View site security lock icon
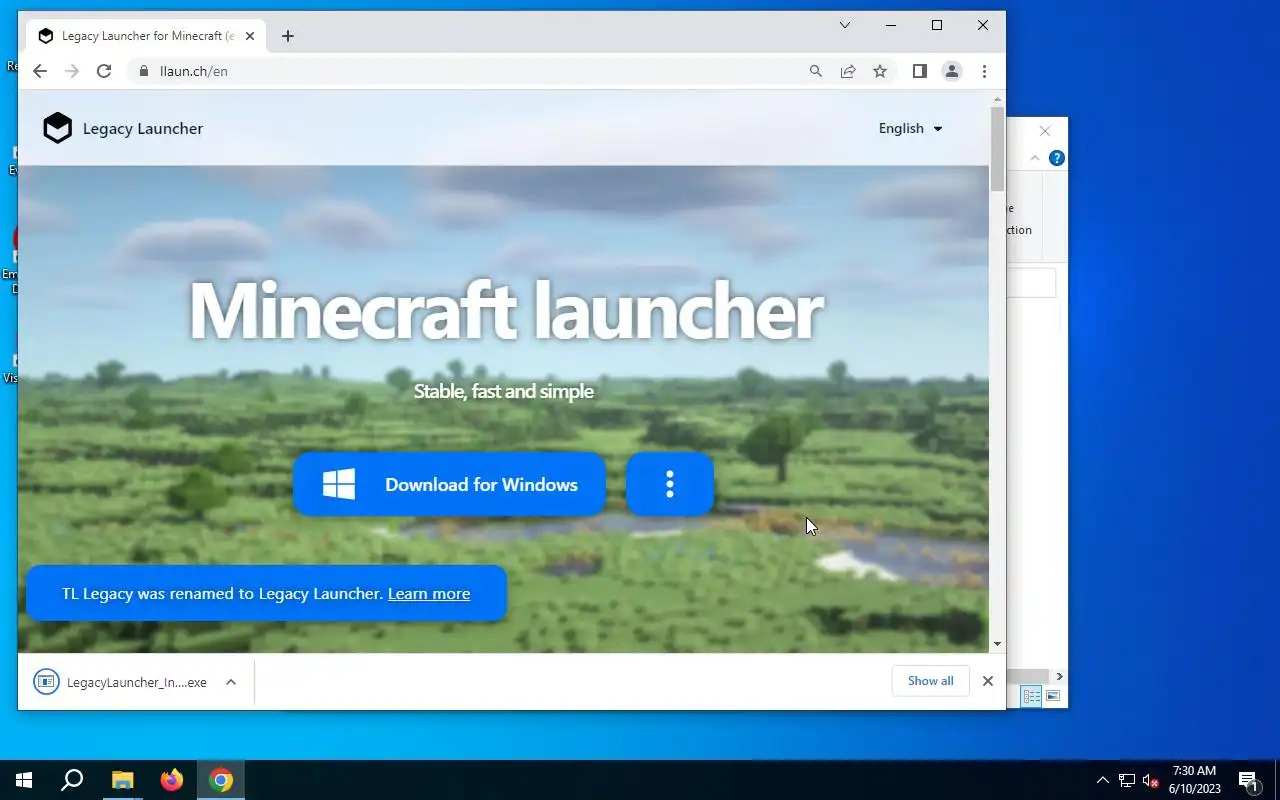Screen dimensions: 1280x800 [x=143, y=71]
